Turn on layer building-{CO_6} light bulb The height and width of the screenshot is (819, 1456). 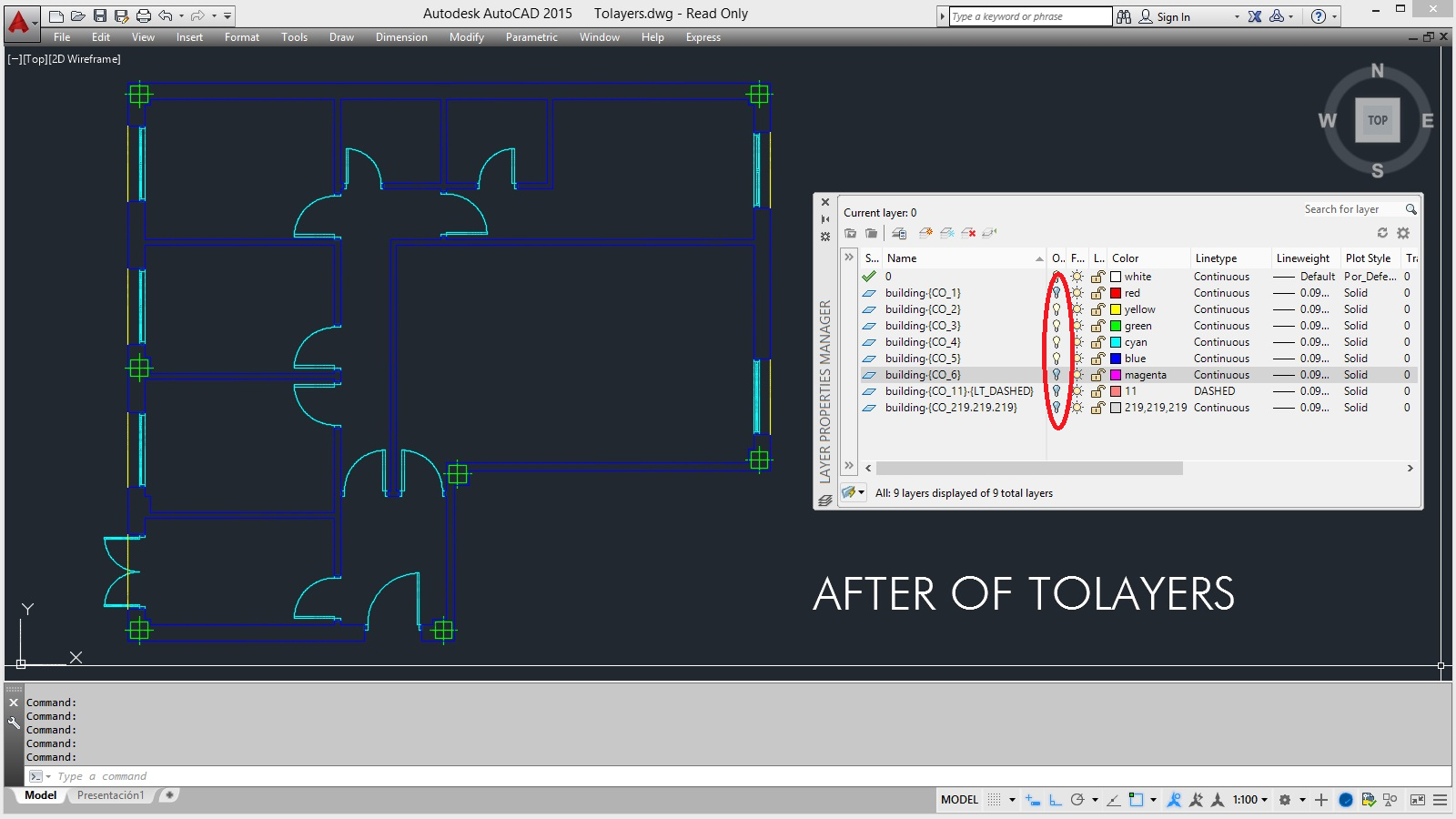tap(1057, 375)
